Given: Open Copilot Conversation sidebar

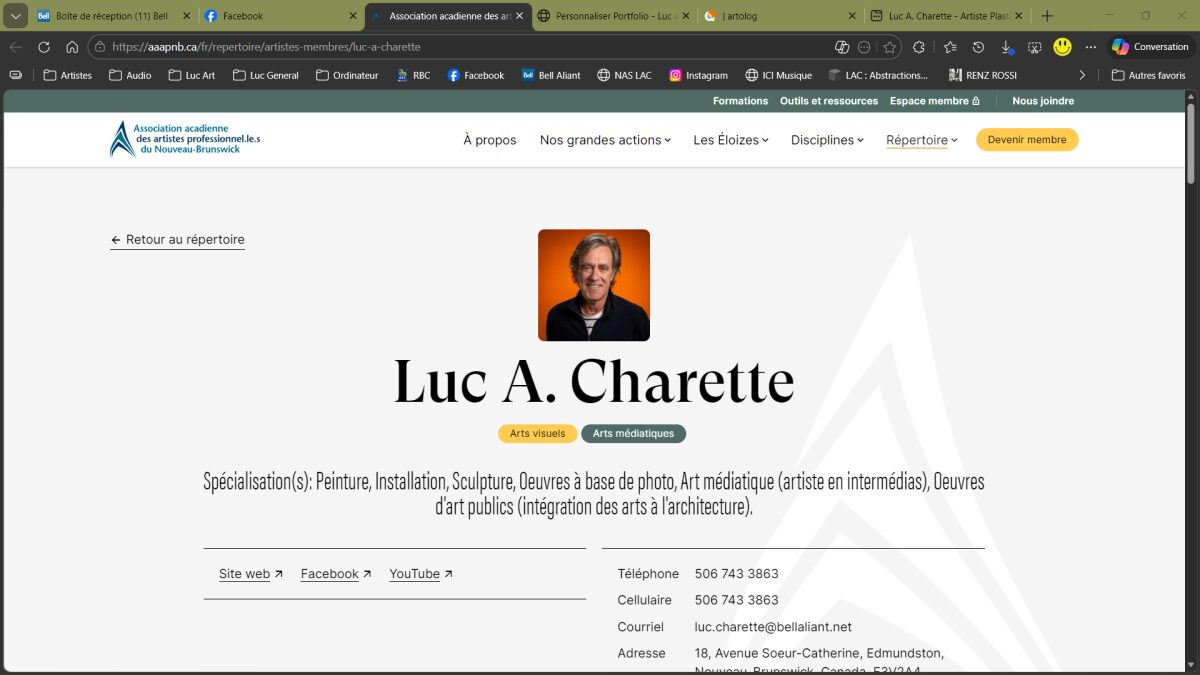Looking at the screenshot, I should (1150, 46).
